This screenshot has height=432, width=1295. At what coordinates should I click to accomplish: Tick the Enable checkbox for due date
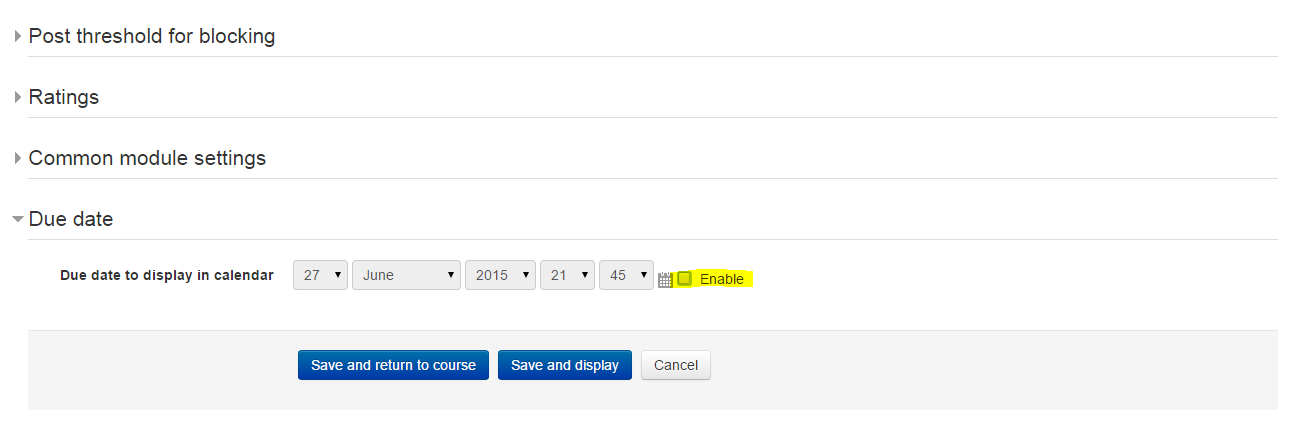[685, 279]
